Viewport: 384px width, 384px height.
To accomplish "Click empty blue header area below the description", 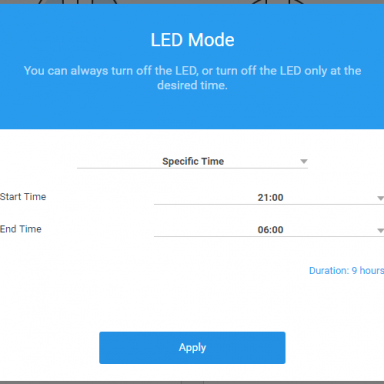I will click(x=192, y=111).
